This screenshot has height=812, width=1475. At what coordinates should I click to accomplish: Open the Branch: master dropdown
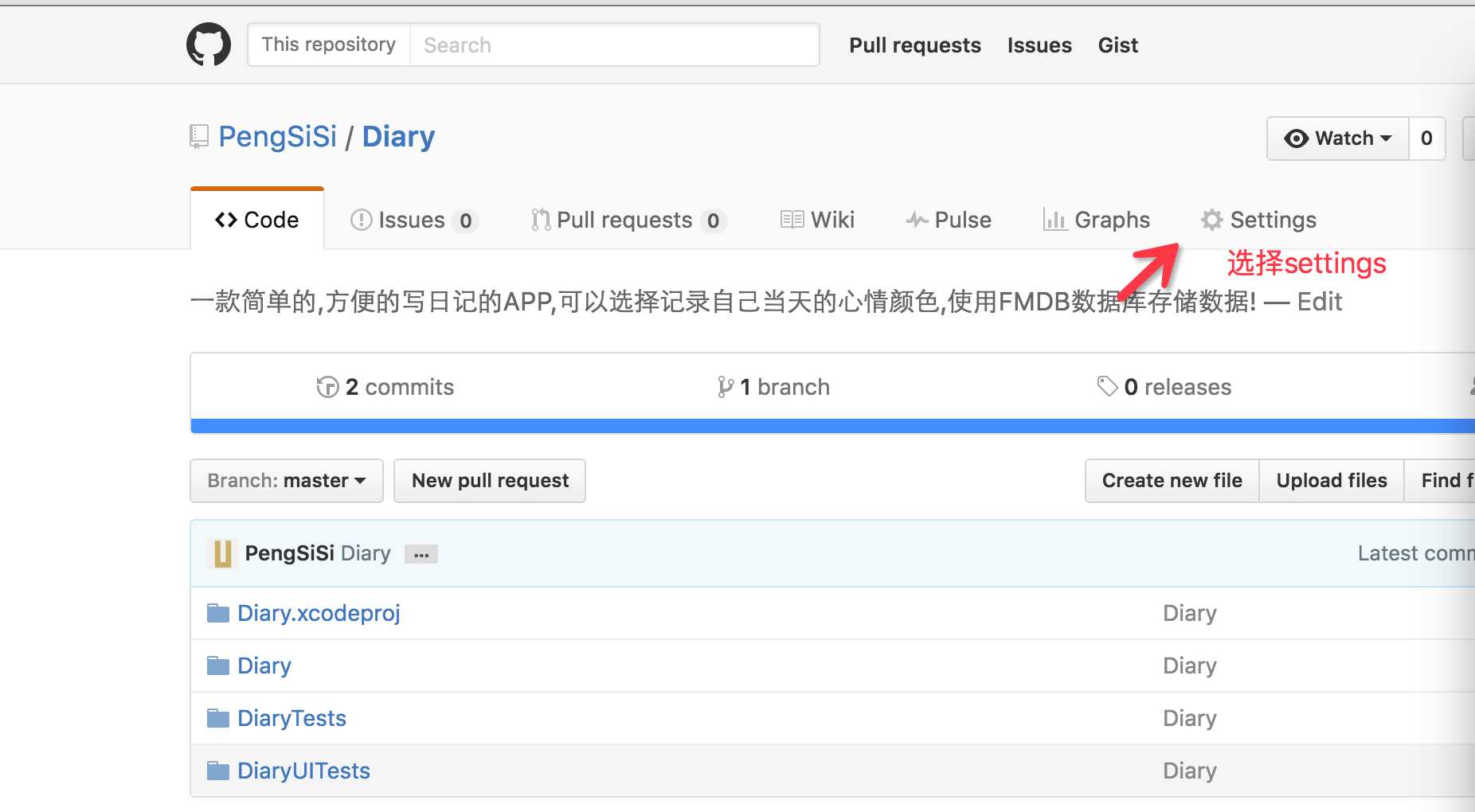click(287, 481)
